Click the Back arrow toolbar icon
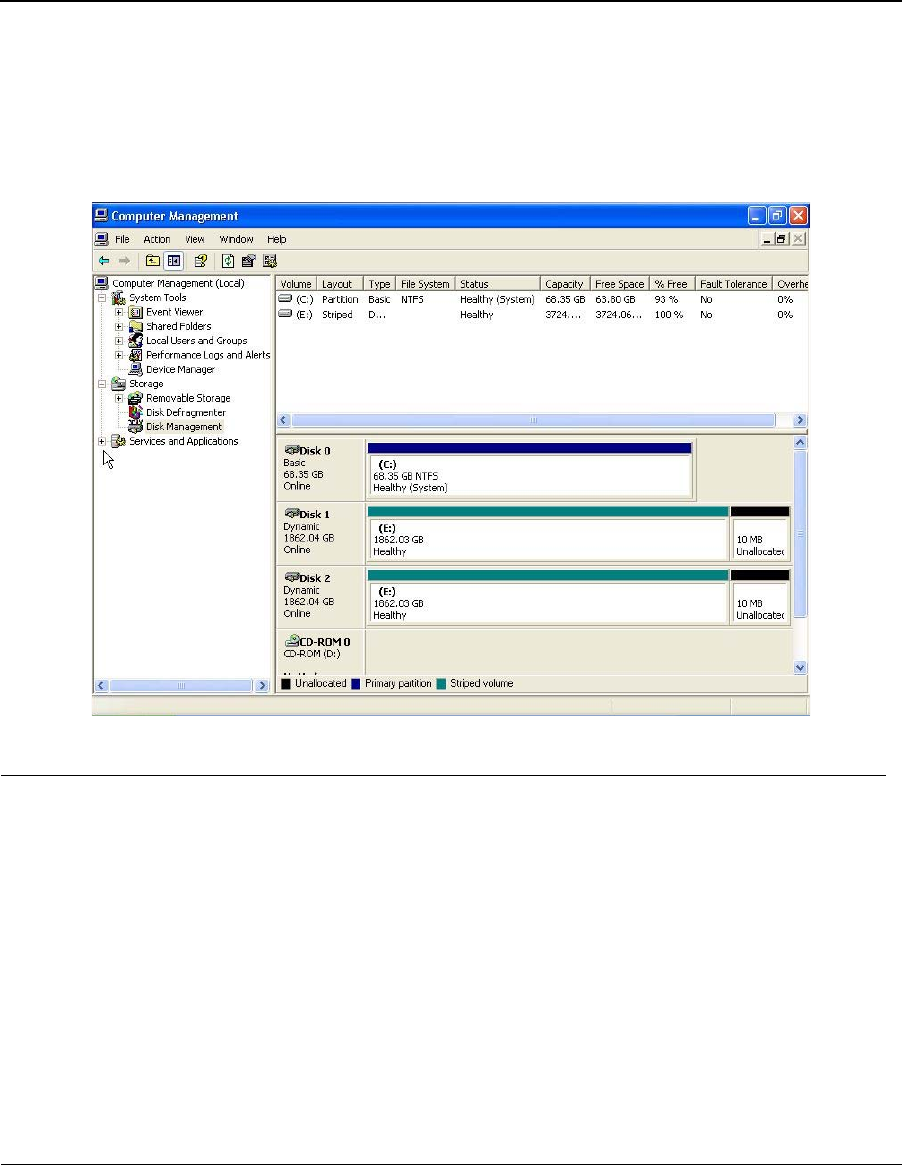This screenshot has height=1165, width=902. coord(104,261)
